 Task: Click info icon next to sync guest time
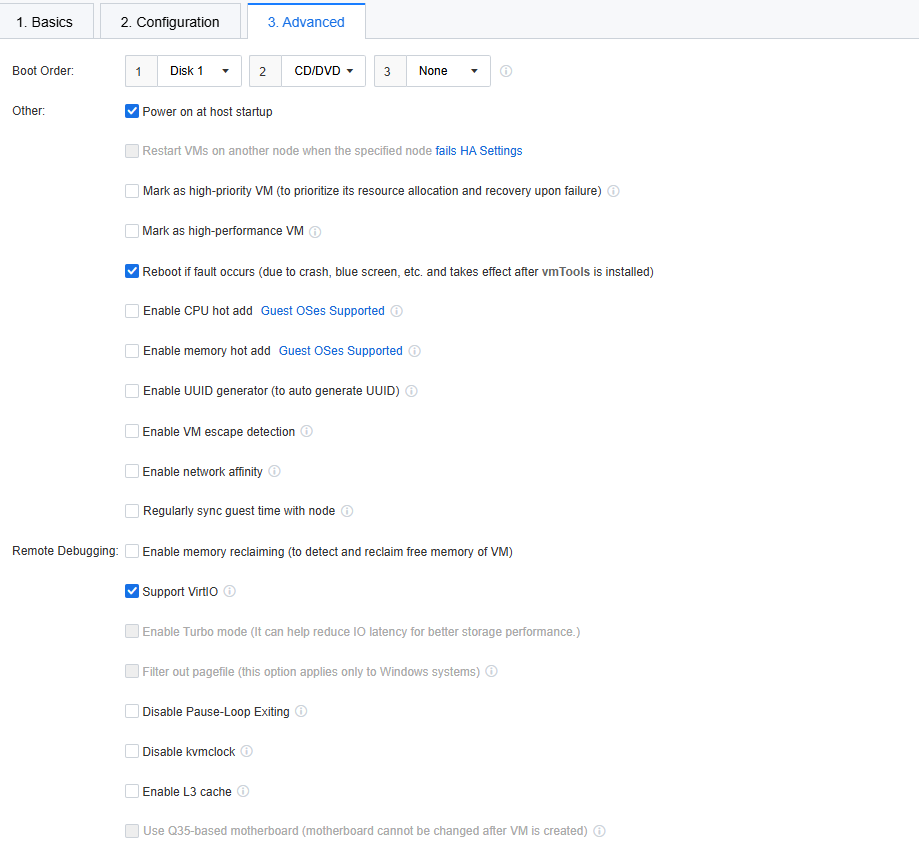tap(347, 511)
